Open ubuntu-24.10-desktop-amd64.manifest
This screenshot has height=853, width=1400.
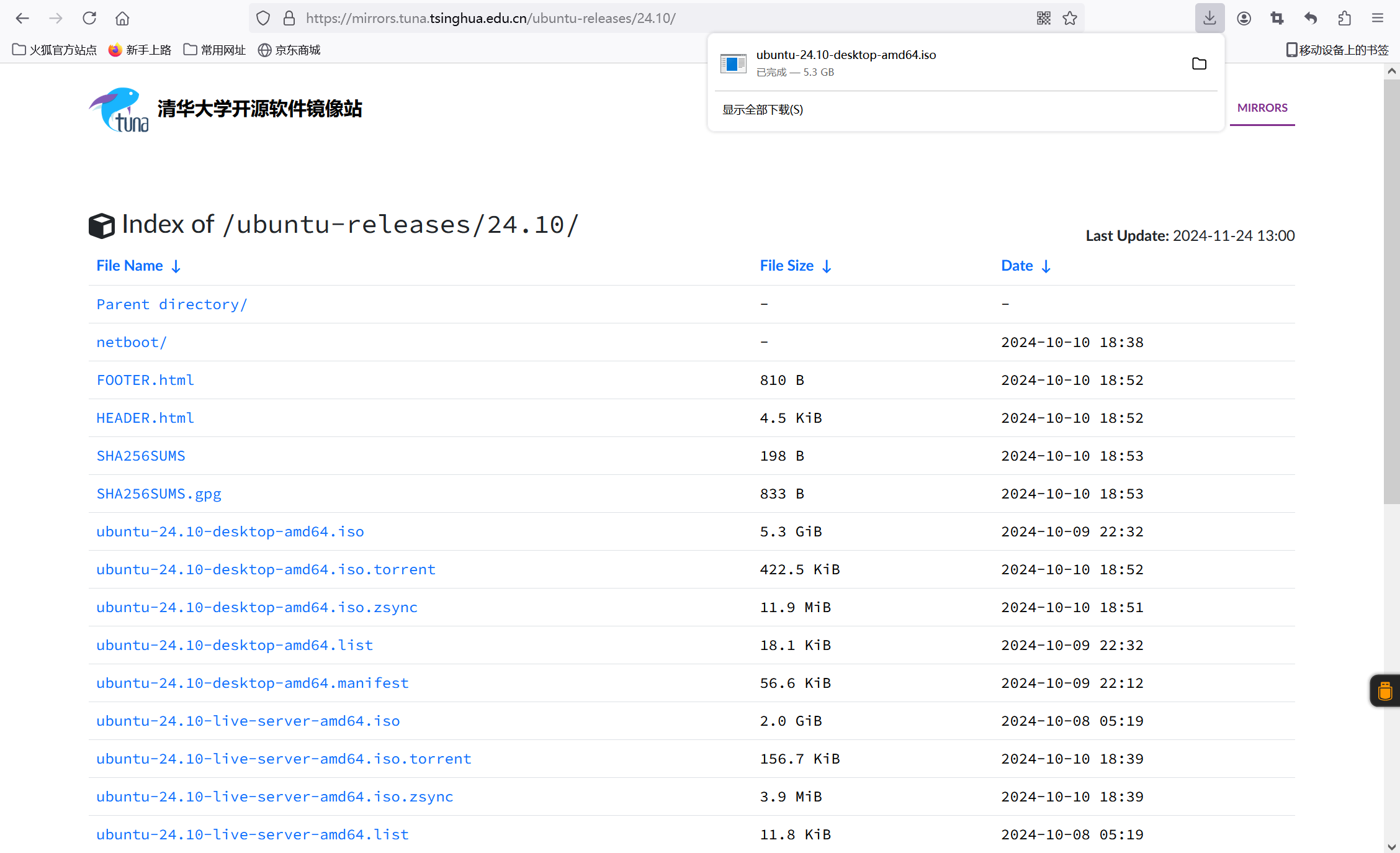253,683
